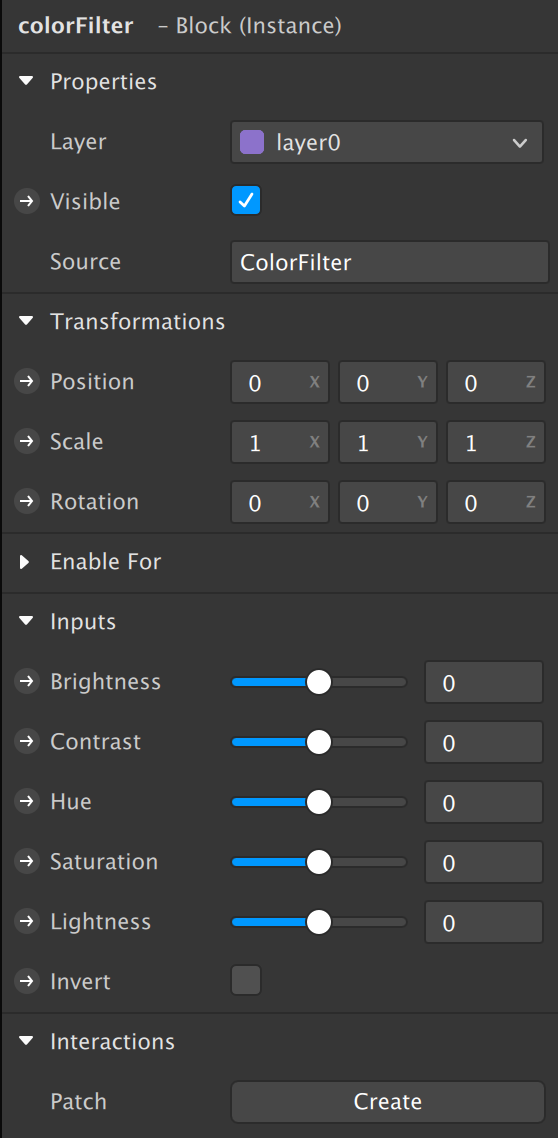Click the arrow icon next to Scale
The image size is (558, 1138).
point(27,442)
